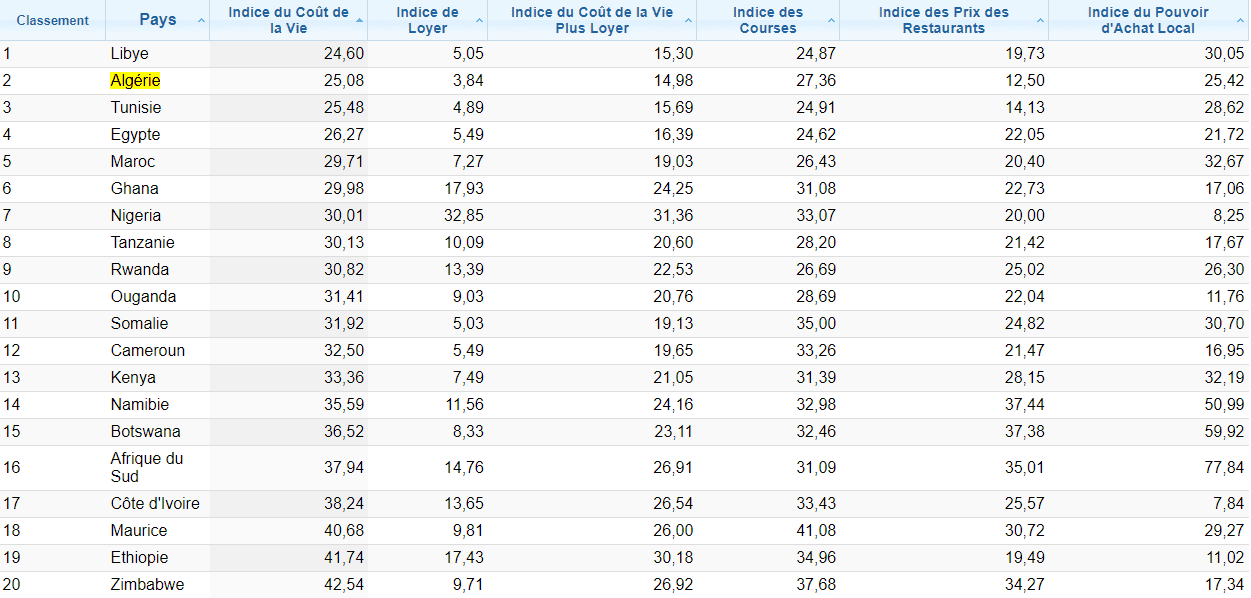Image resolution: width=1251 pixels, height=598 pixels.
Task: Click sort arrow for Pouvoir d'Achat Local column
Action: point(1240,21)
